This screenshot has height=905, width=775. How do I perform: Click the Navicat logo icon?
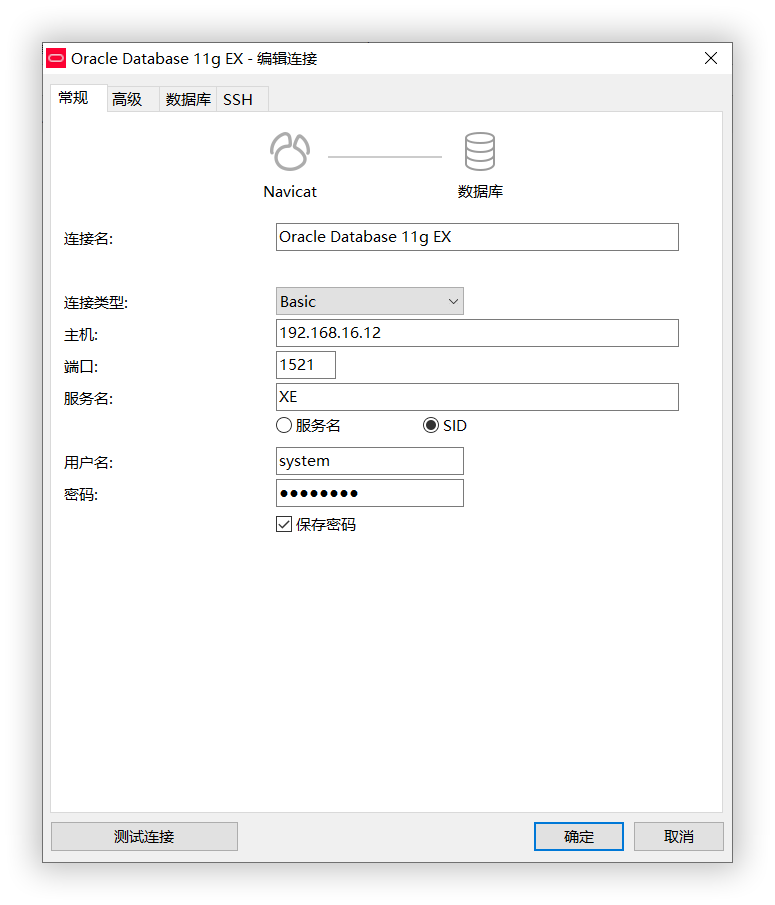click(290, 152)
